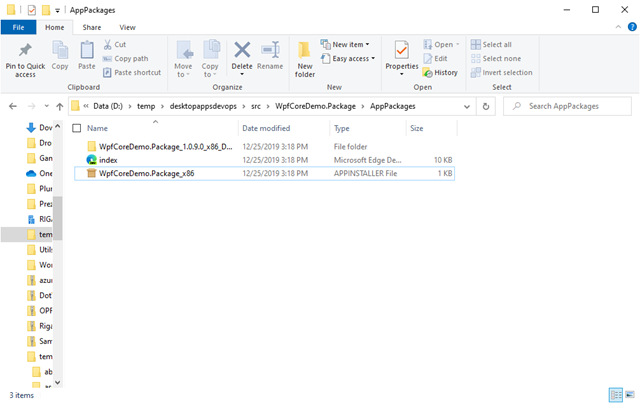
Task: Rename the selected file
Action: coord(270,56)
